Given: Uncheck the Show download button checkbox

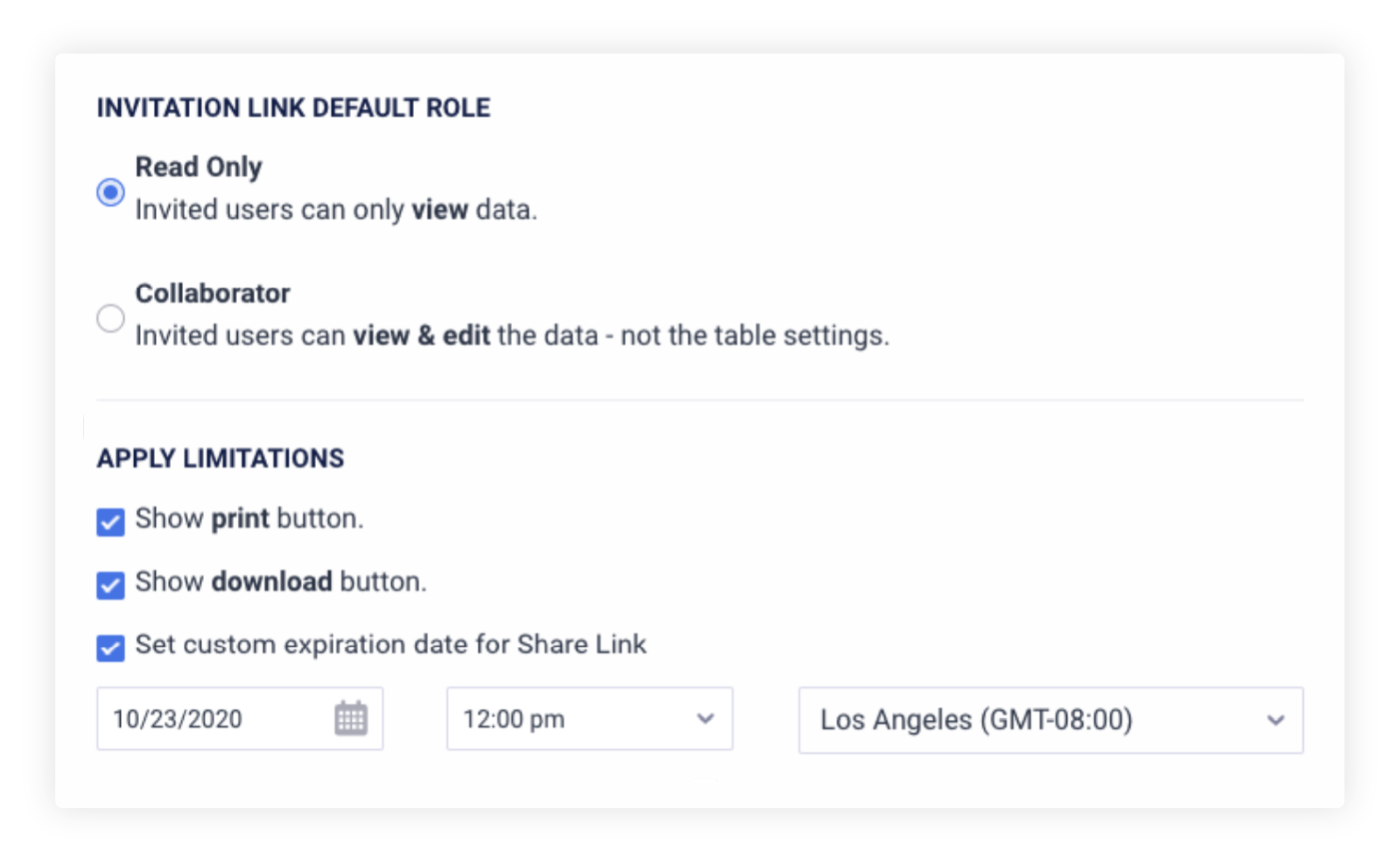Looking at the screenshot, I should click(x=111, y=584).
